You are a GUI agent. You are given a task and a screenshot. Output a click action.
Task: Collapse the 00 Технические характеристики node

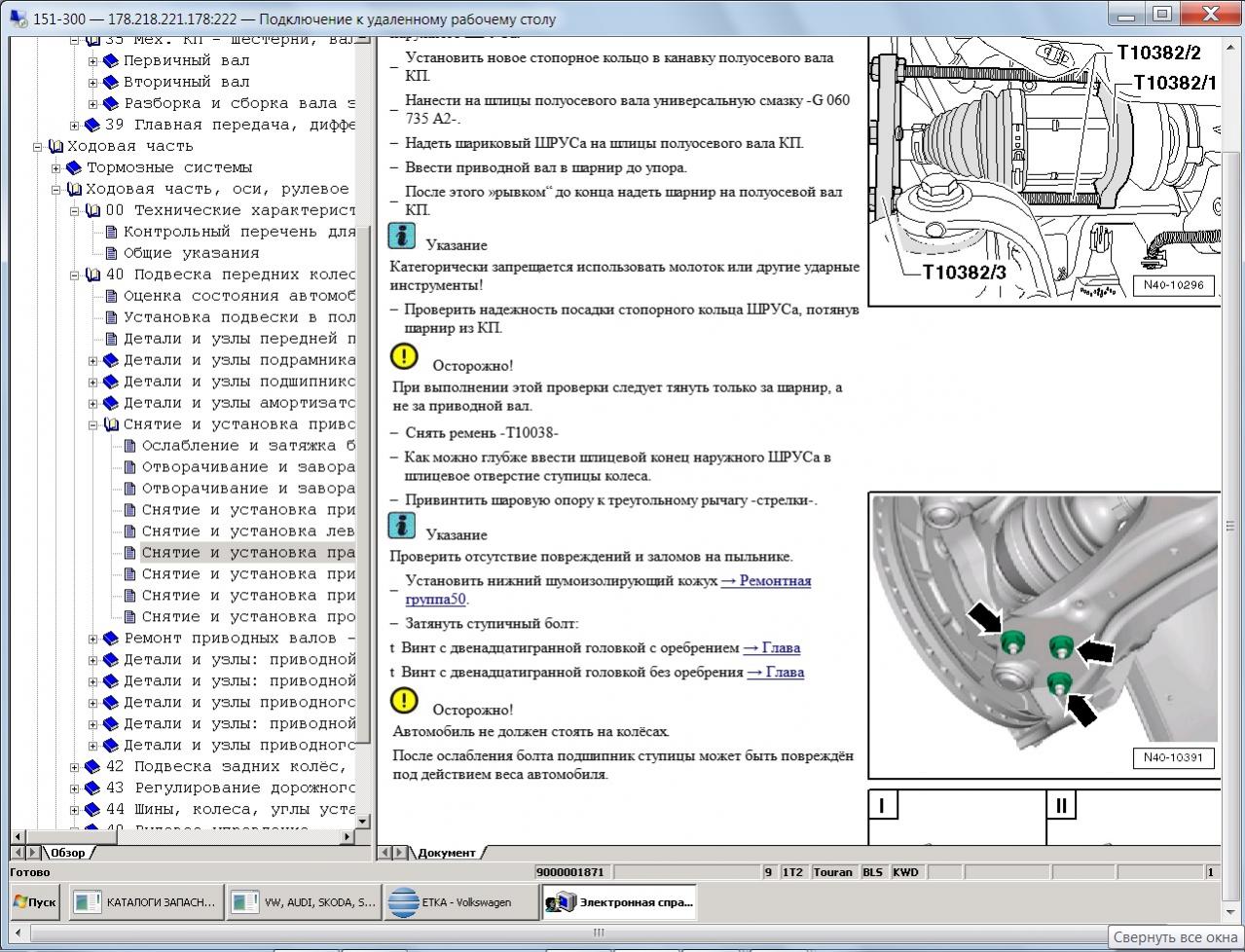tap(75, 210)
